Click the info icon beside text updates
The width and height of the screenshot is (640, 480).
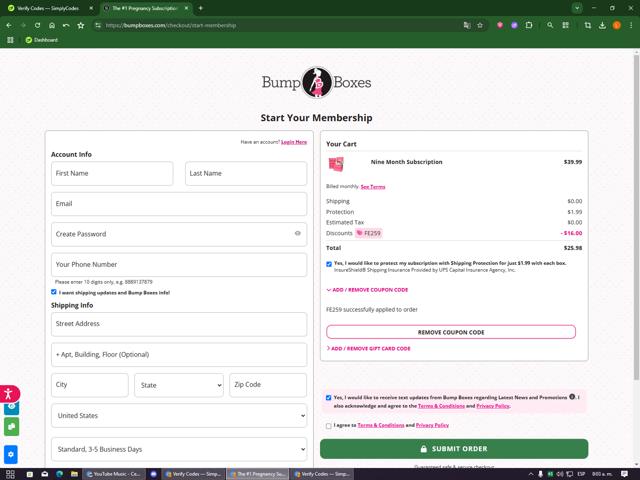(x=572, y=397)
